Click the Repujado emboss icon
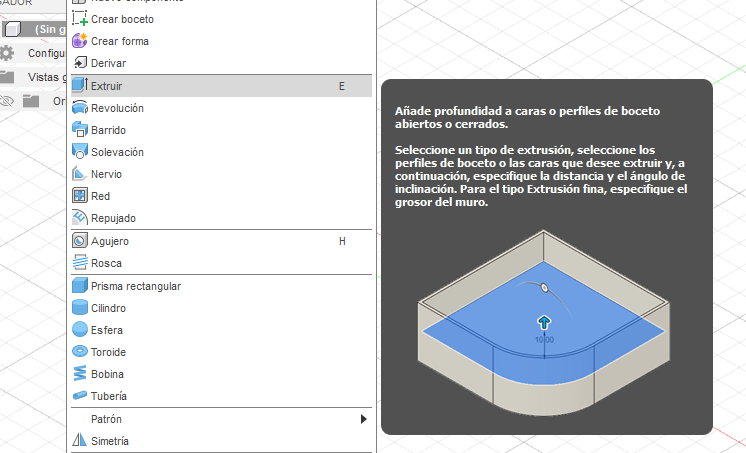 pos(79,217)
